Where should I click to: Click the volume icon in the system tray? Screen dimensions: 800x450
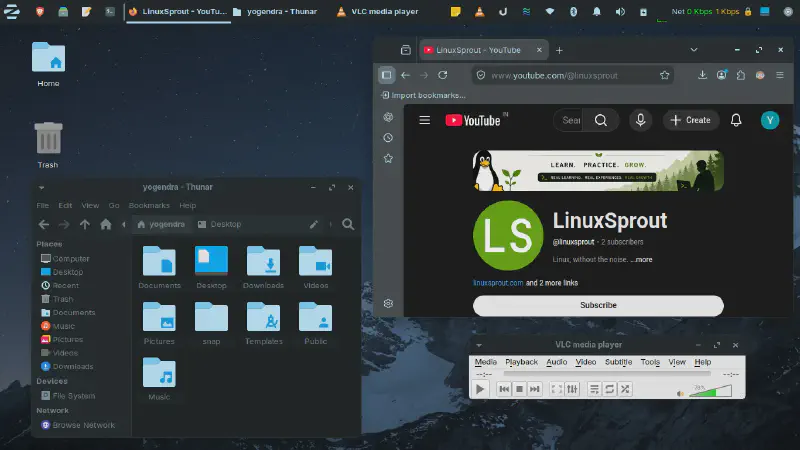pos(620,11)
